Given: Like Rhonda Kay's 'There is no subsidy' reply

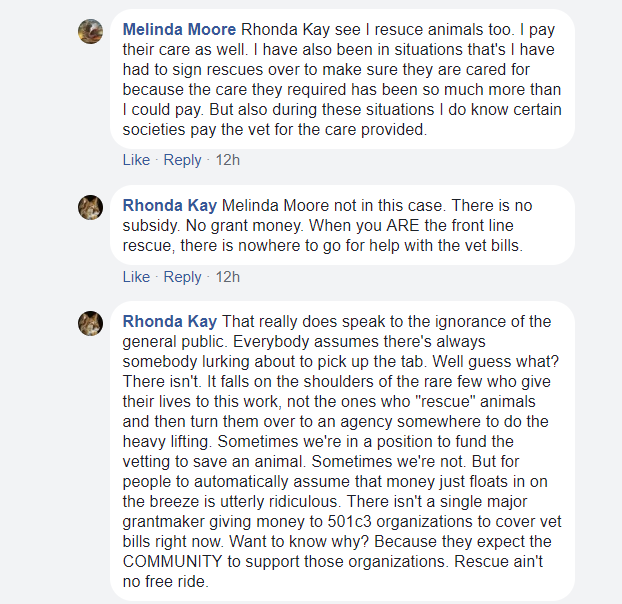Looking at the screenshot, I should pos(136,277).
